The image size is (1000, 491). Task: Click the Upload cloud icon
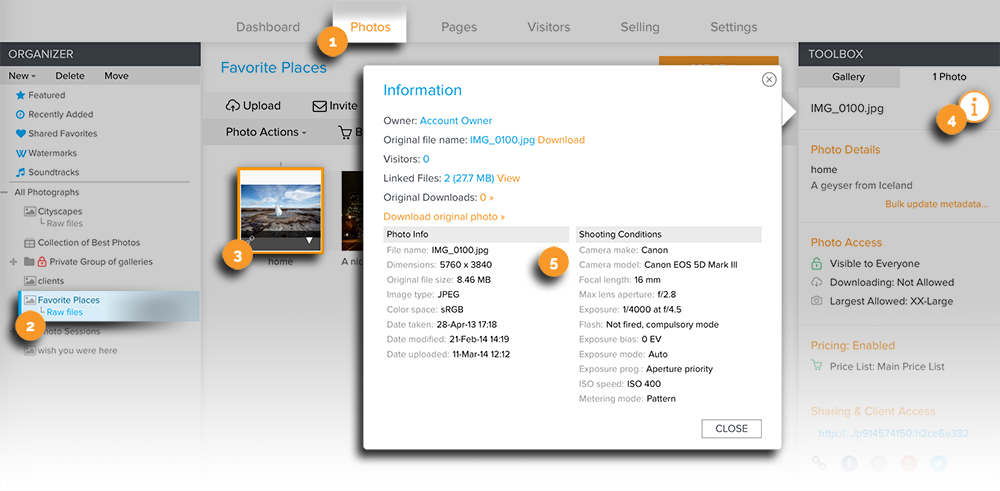(x=233, y=106)
